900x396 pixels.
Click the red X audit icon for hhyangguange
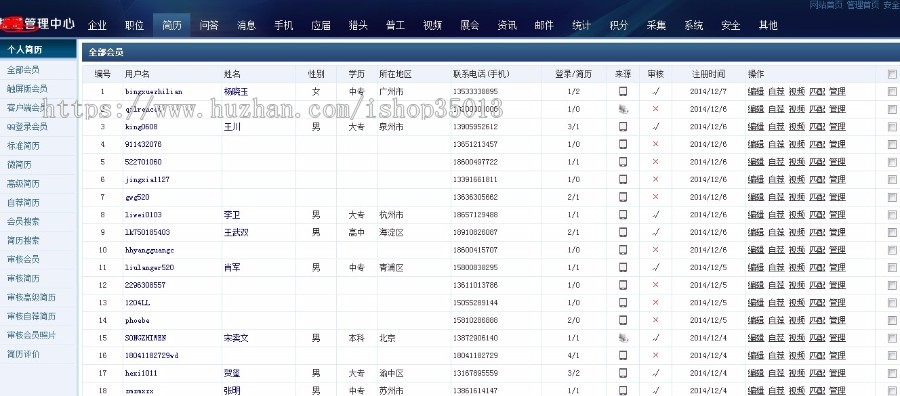click(655, 250)
